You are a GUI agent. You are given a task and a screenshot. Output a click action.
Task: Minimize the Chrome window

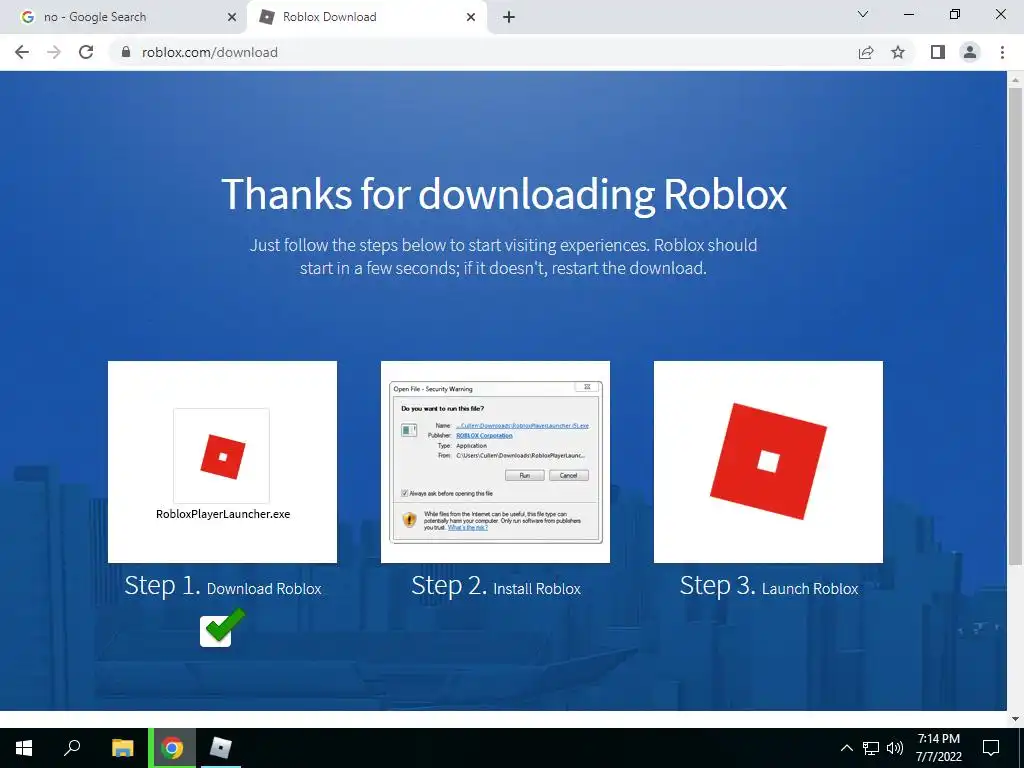point(908,14)
